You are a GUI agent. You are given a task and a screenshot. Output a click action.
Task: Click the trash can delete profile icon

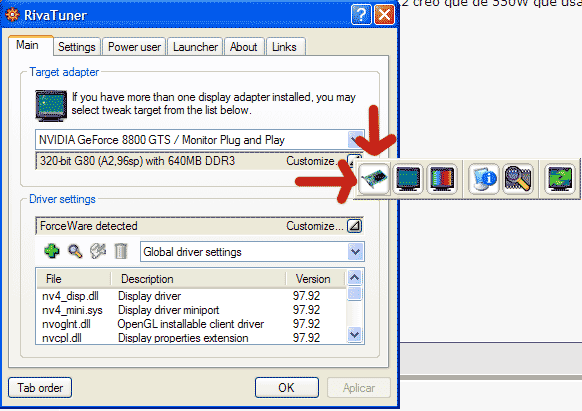(x=121, y=251)
